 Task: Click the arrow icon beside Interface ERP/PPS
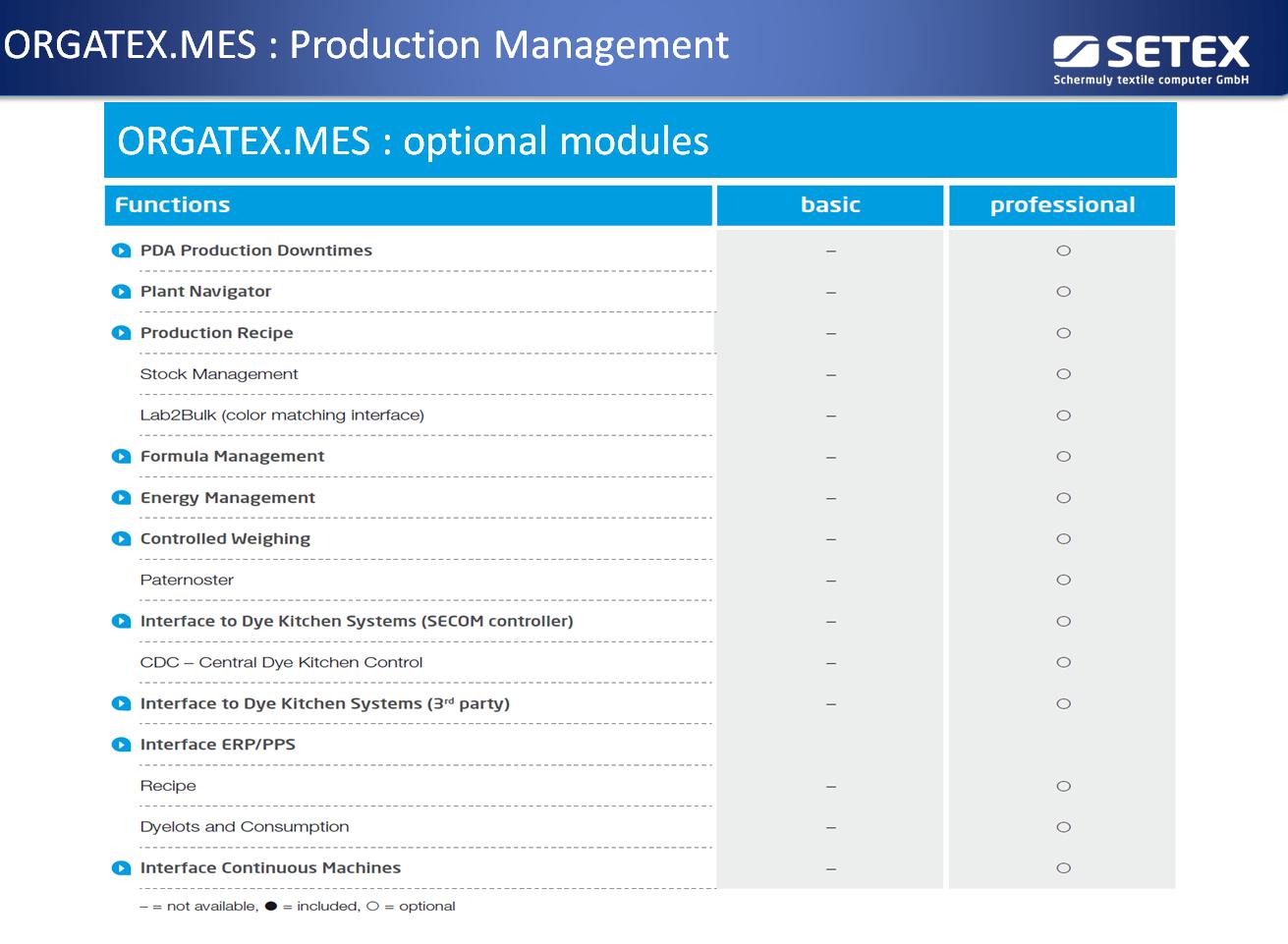click(121, 745)
